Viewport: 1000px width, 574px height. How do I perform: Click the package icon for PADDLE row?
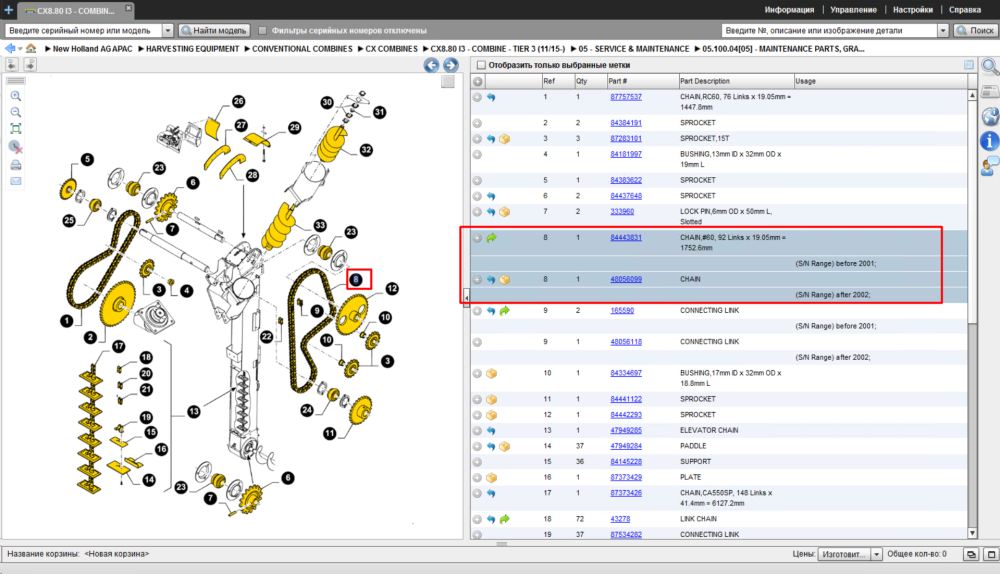click(x=504, y=446)
